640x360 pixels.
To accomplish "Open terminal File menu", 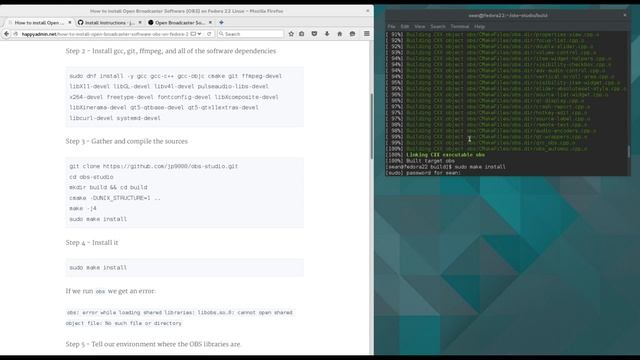I will 391,26.
